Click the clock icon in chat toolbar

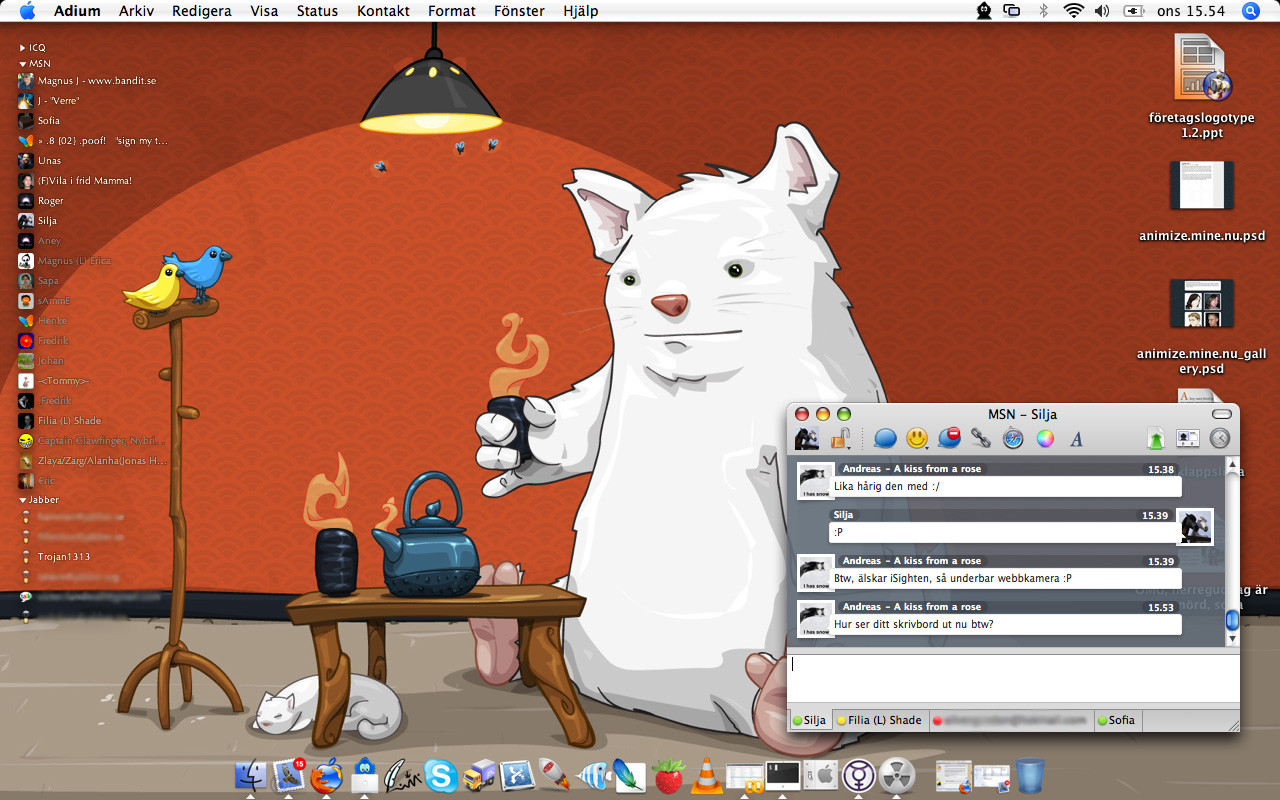[1219, 438]
